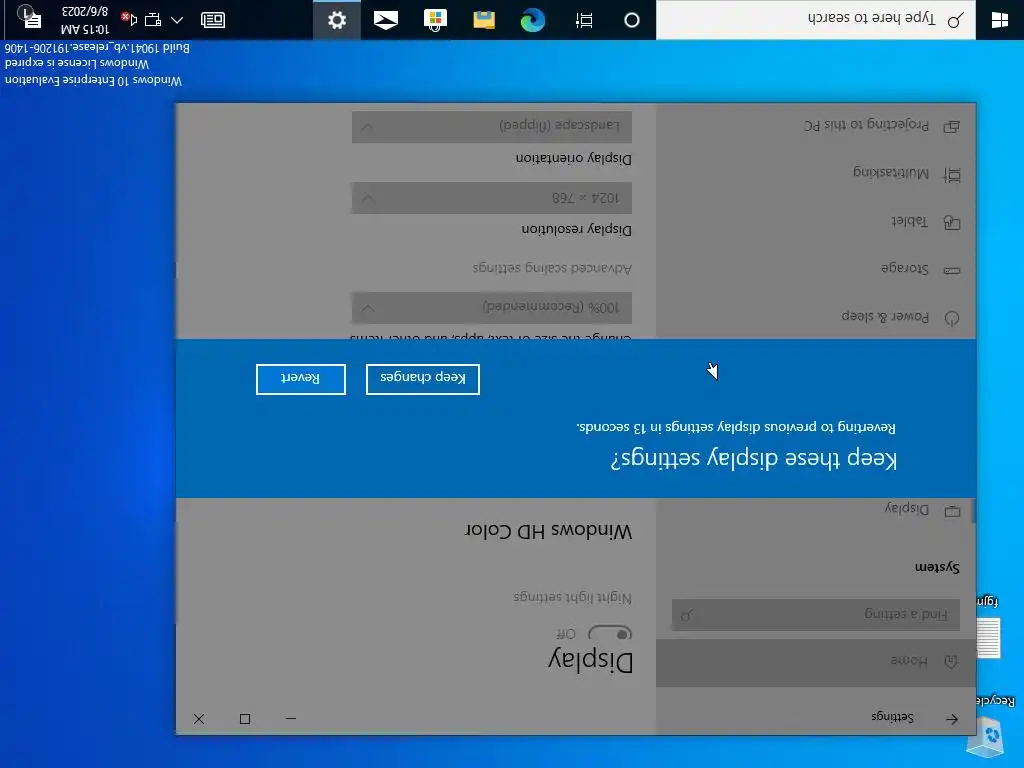Open Cortana from the taskbar circle icon

[x=632, y=20]
